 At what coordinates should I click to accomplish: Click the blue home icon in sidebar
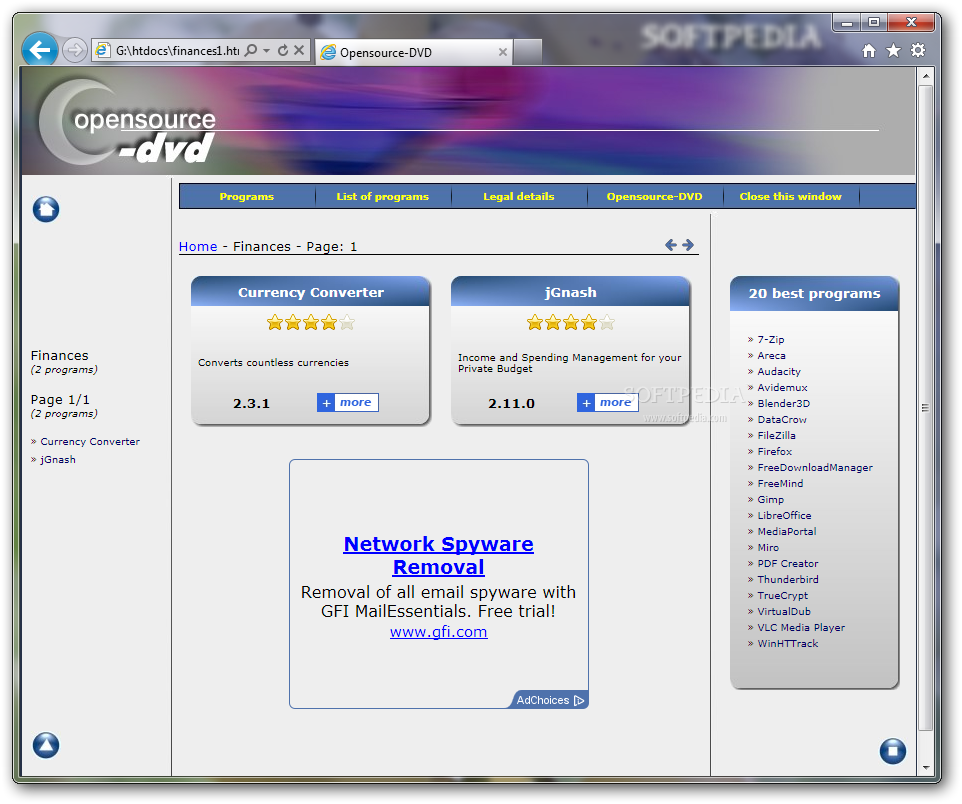pyautogui.click(x=46, y=209)
